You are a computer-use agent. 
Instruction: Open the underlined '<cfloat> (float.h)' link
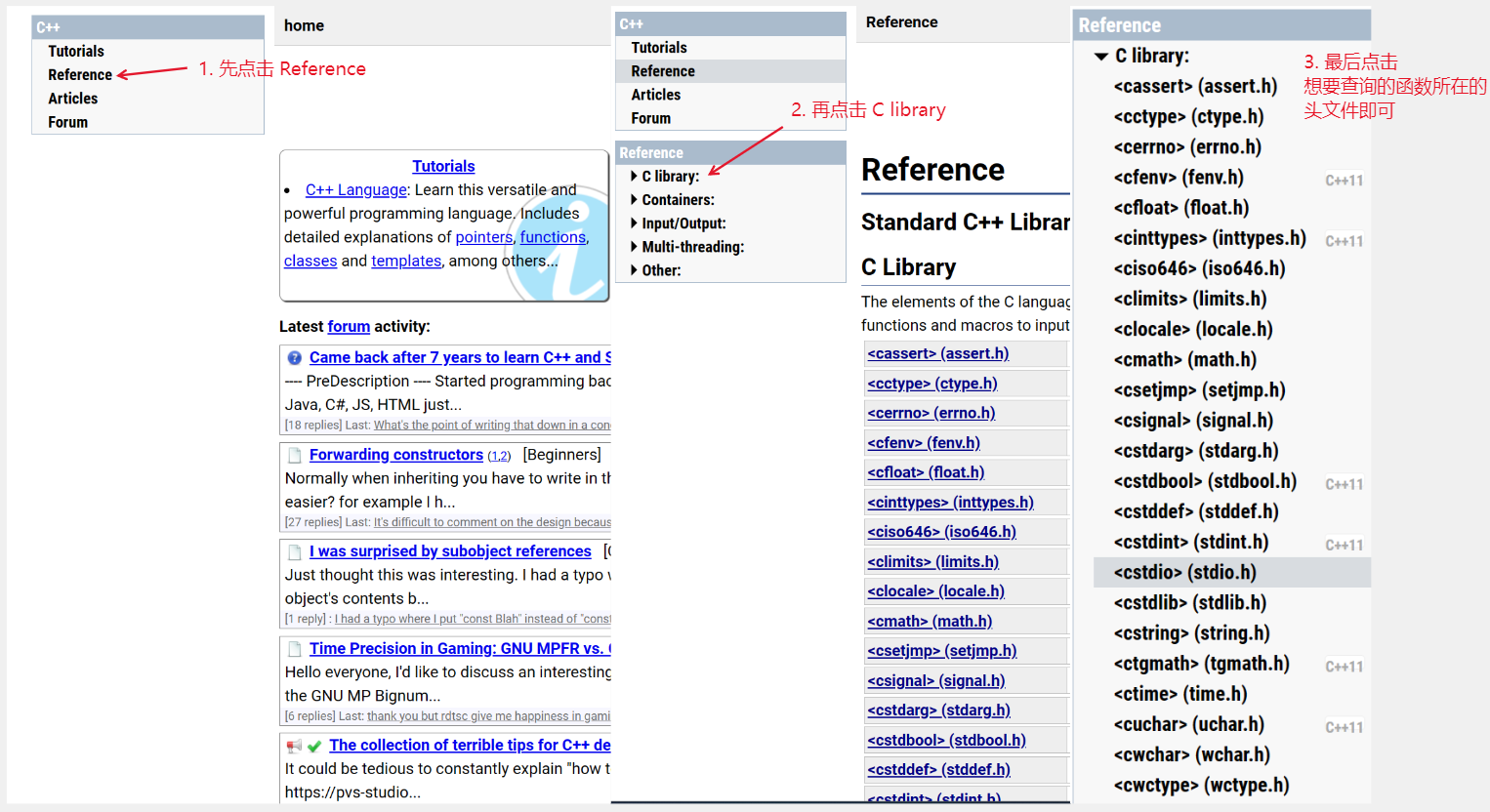coord(926,472)
